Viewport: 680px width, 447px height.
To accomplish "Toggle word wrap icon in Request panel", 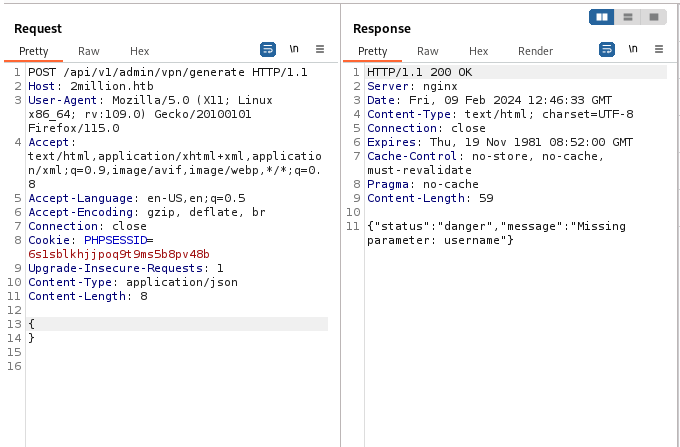I will coord(268,49).
